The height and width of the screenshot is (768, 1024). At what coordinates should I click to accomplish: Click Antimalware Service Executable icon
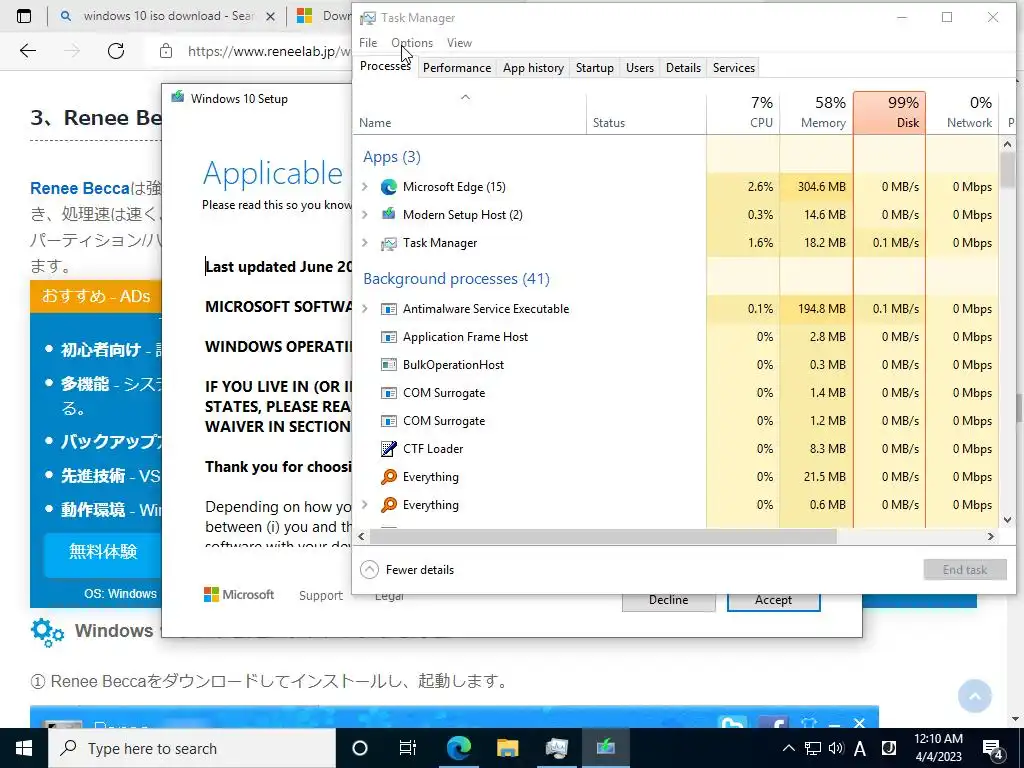pyautogui.click(x=389, y=309)
